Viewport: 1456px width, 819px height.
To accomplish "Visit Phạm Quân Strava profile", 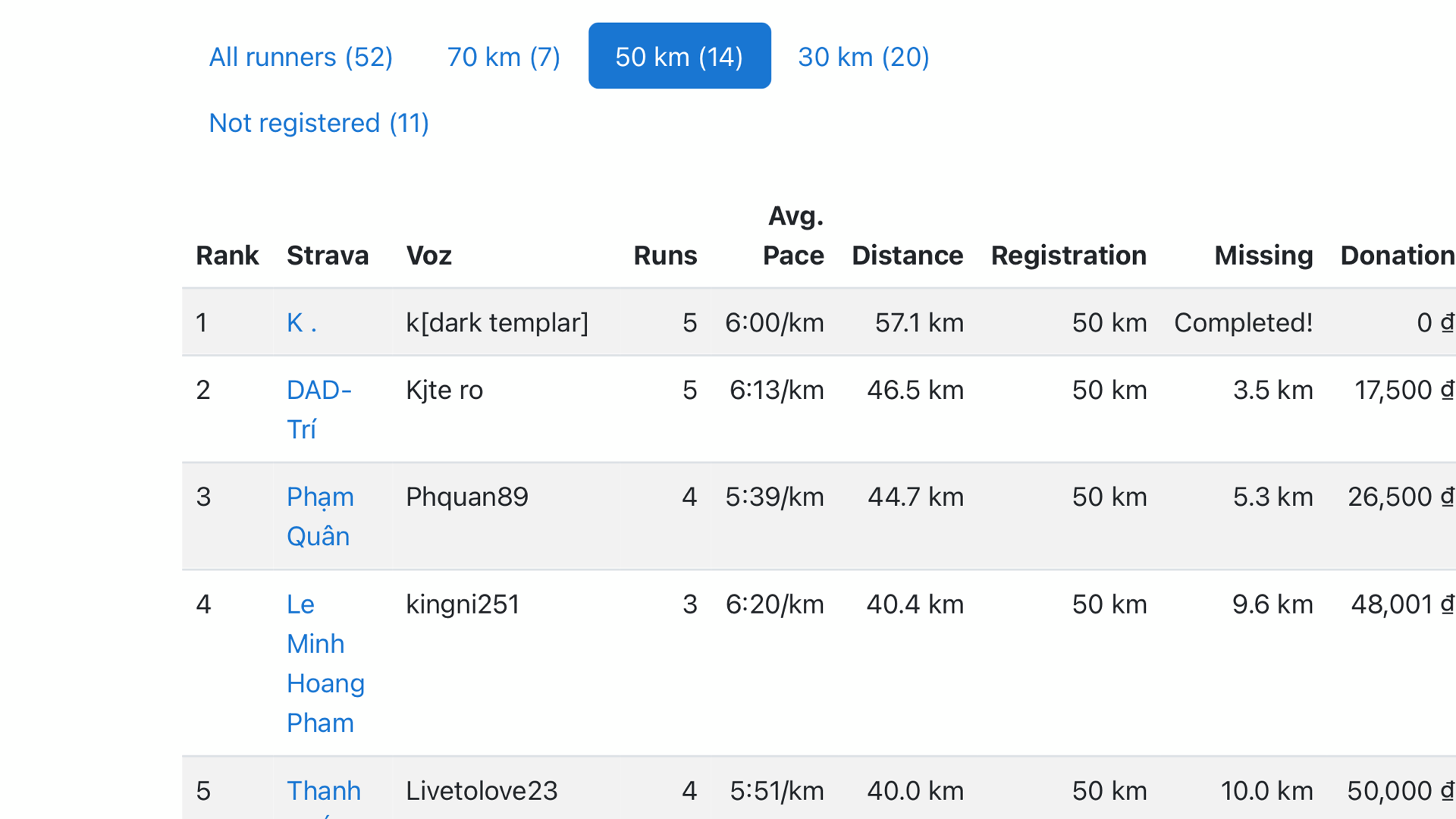I will (320, 516).
